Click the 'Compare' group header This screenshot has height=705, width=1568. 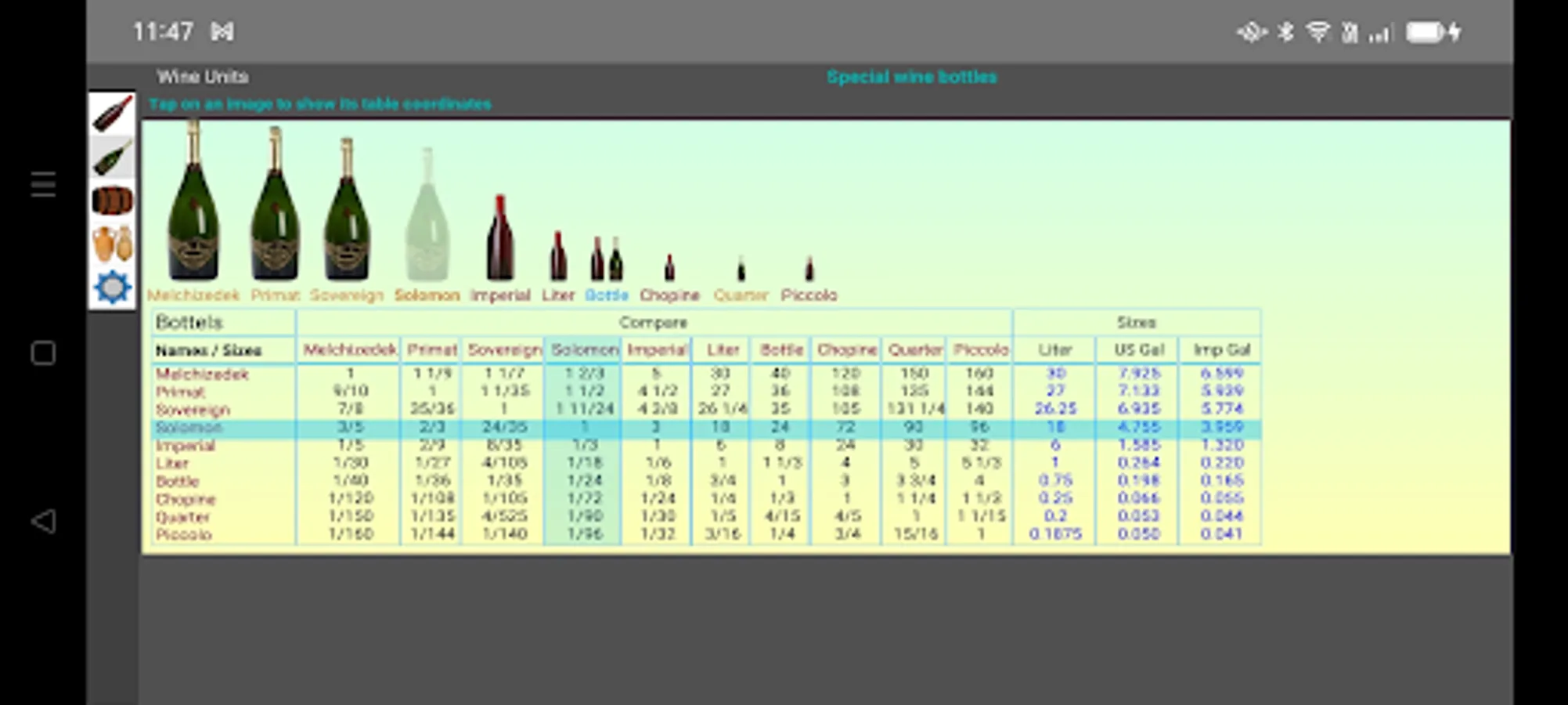[x=653, y=323]
